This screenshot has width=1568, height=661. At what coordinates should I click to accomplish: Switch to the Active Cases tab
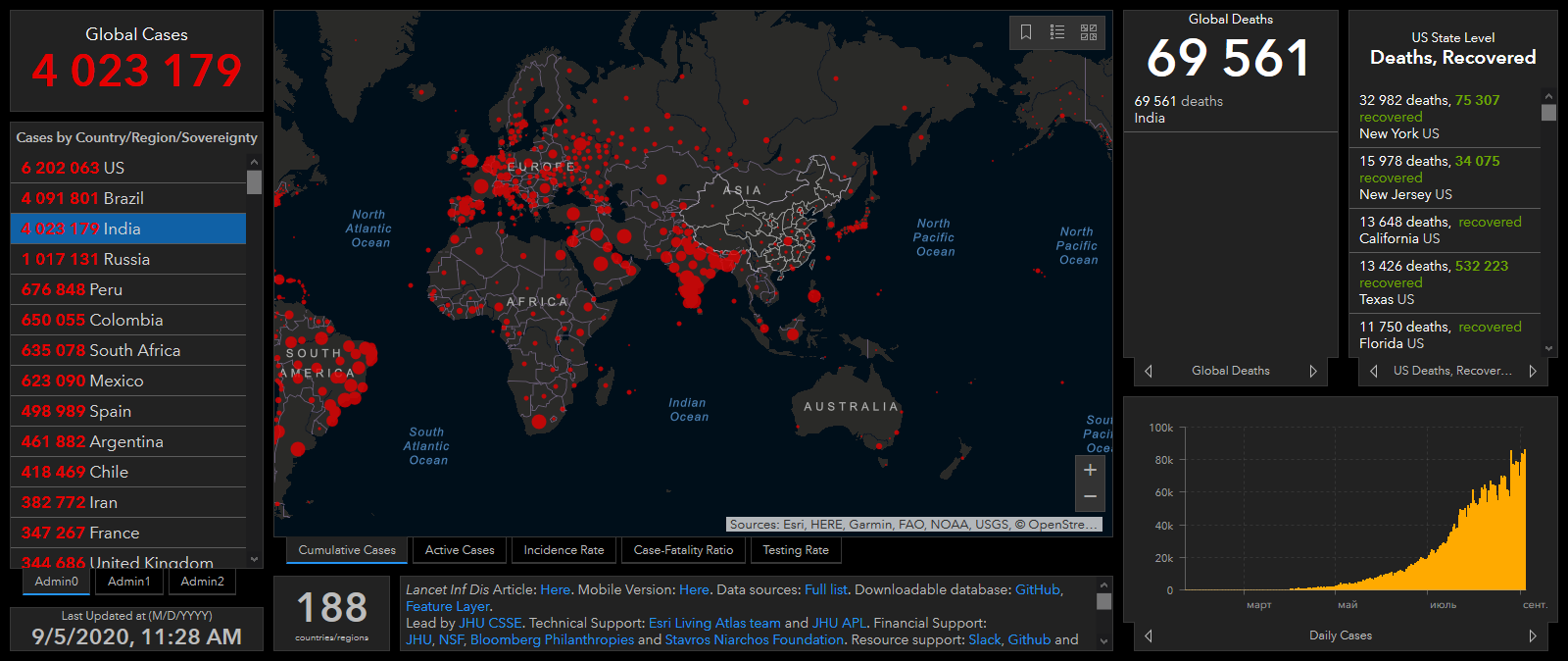pyautogui.click(x=460, y=550)
